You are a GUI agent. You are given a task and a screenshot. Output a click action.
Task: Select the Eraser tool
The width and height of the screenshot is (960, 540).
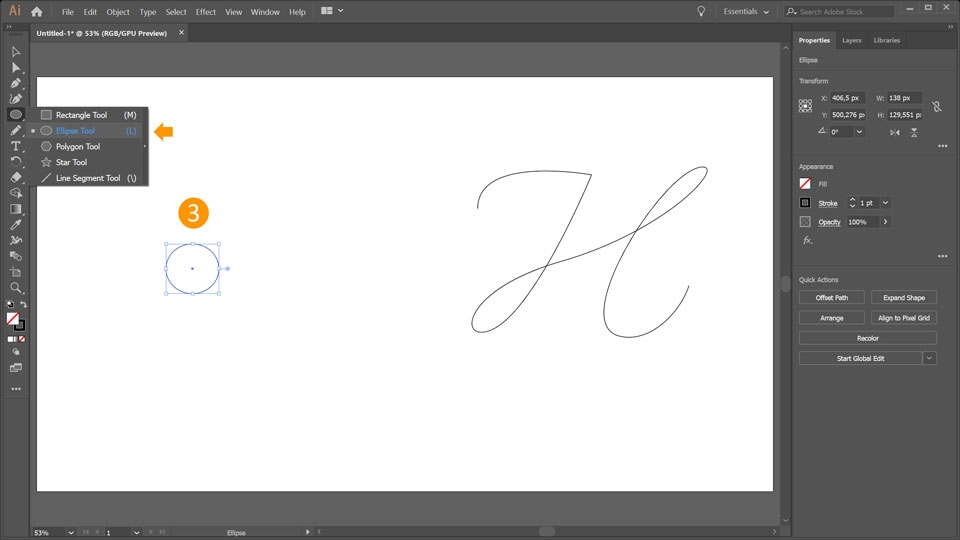click(x=16, y=178)
